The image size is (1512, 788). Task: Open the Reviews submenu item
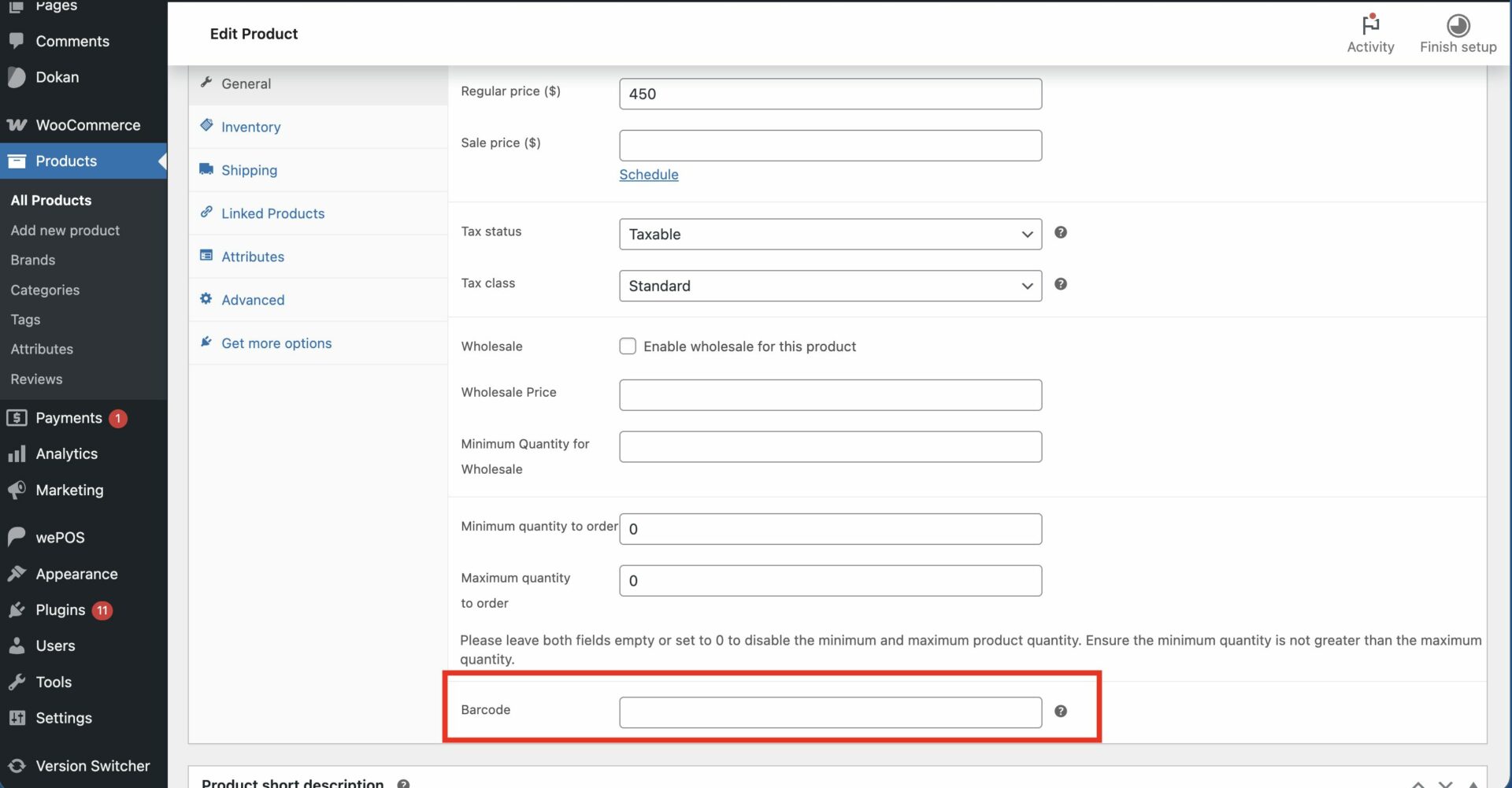click(36, 379)
